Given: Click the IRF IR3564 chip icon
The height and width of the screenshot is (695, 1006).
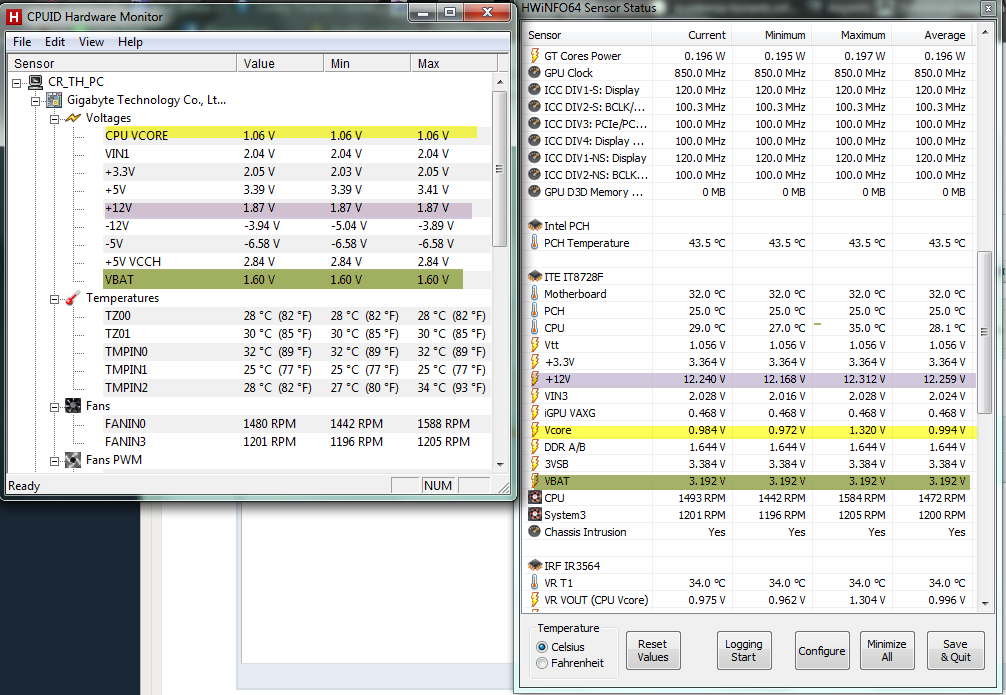Looking at the screenshot, I should (x=534, y=565).
